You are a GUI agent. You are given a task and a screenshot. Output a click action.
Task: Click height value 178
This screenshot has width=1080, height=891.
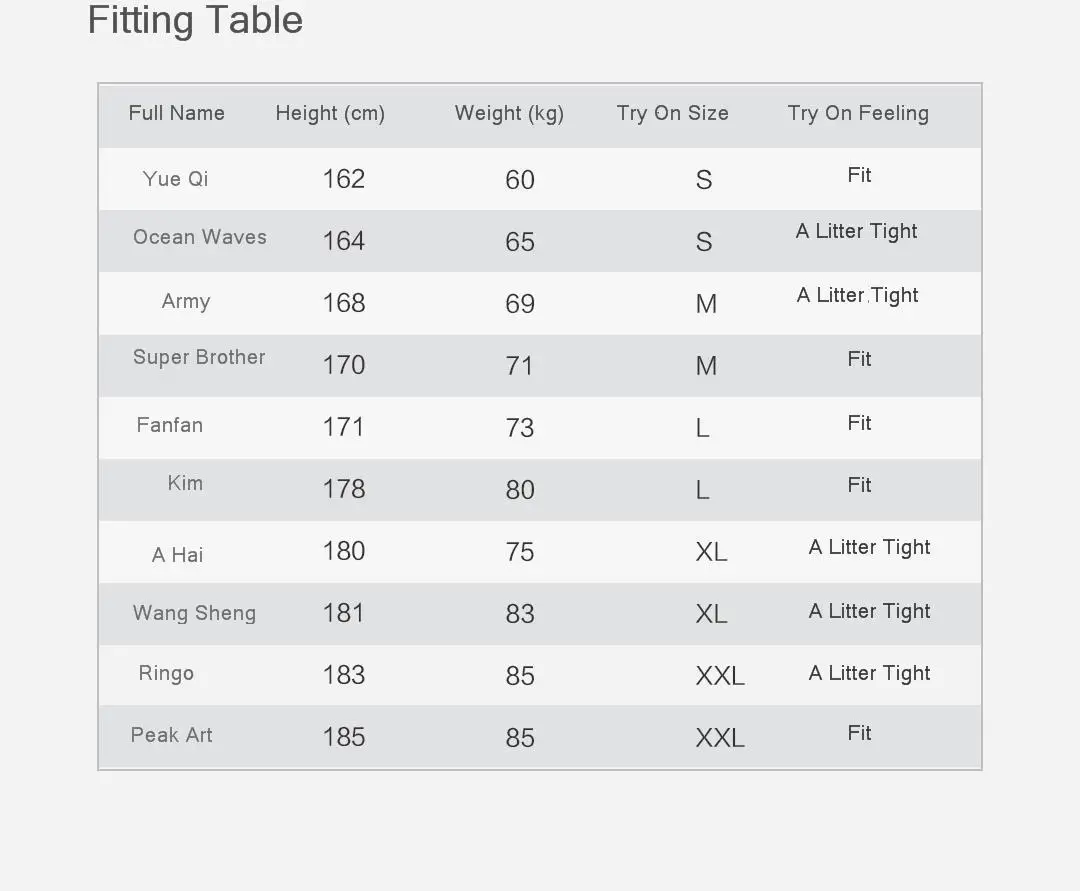point(344,489)
